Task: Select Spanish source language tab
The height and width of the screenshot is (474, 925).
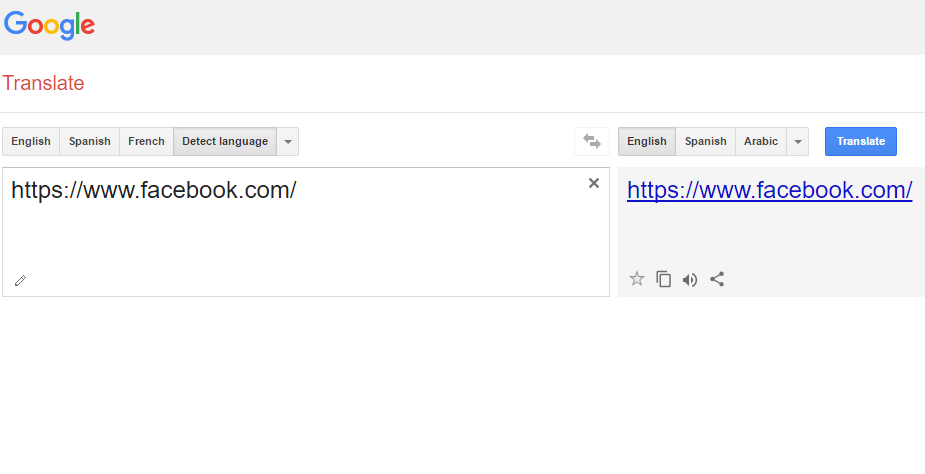Action: 90,142
